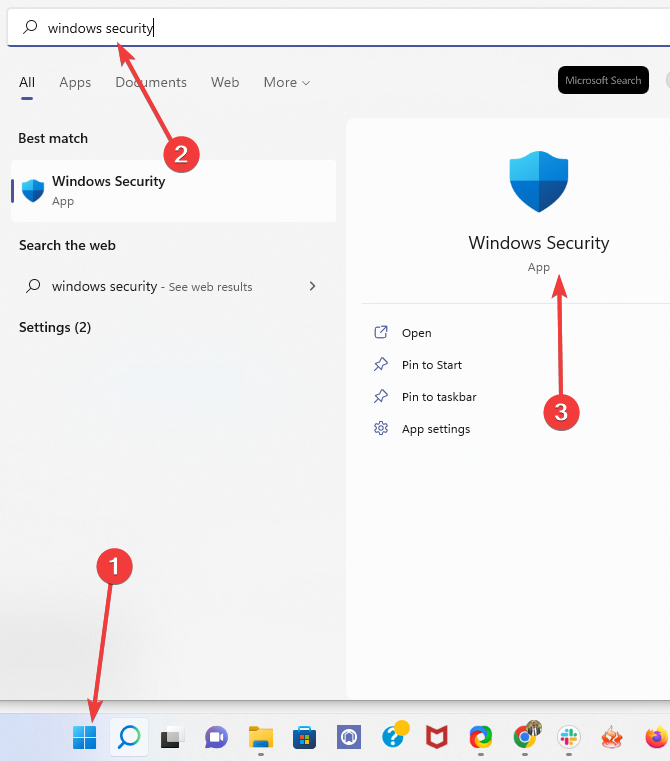Click the large Windows Security shield icon
This screenshot has width=670, height=761.
point(538,182)
